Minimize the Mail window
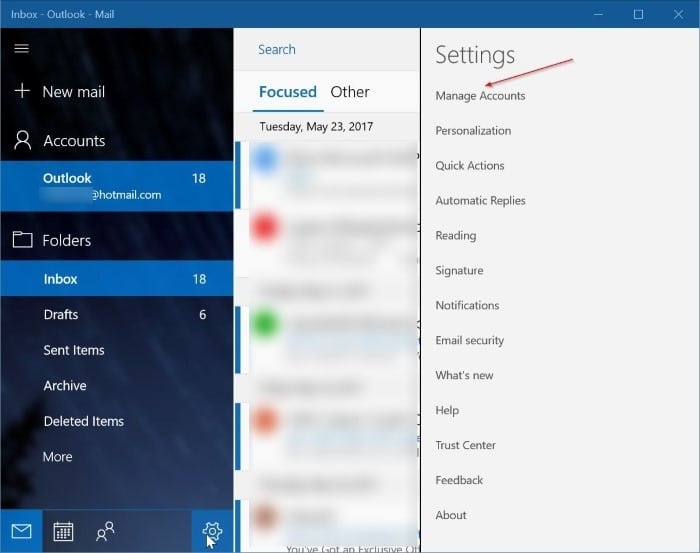 pos(598,14)
